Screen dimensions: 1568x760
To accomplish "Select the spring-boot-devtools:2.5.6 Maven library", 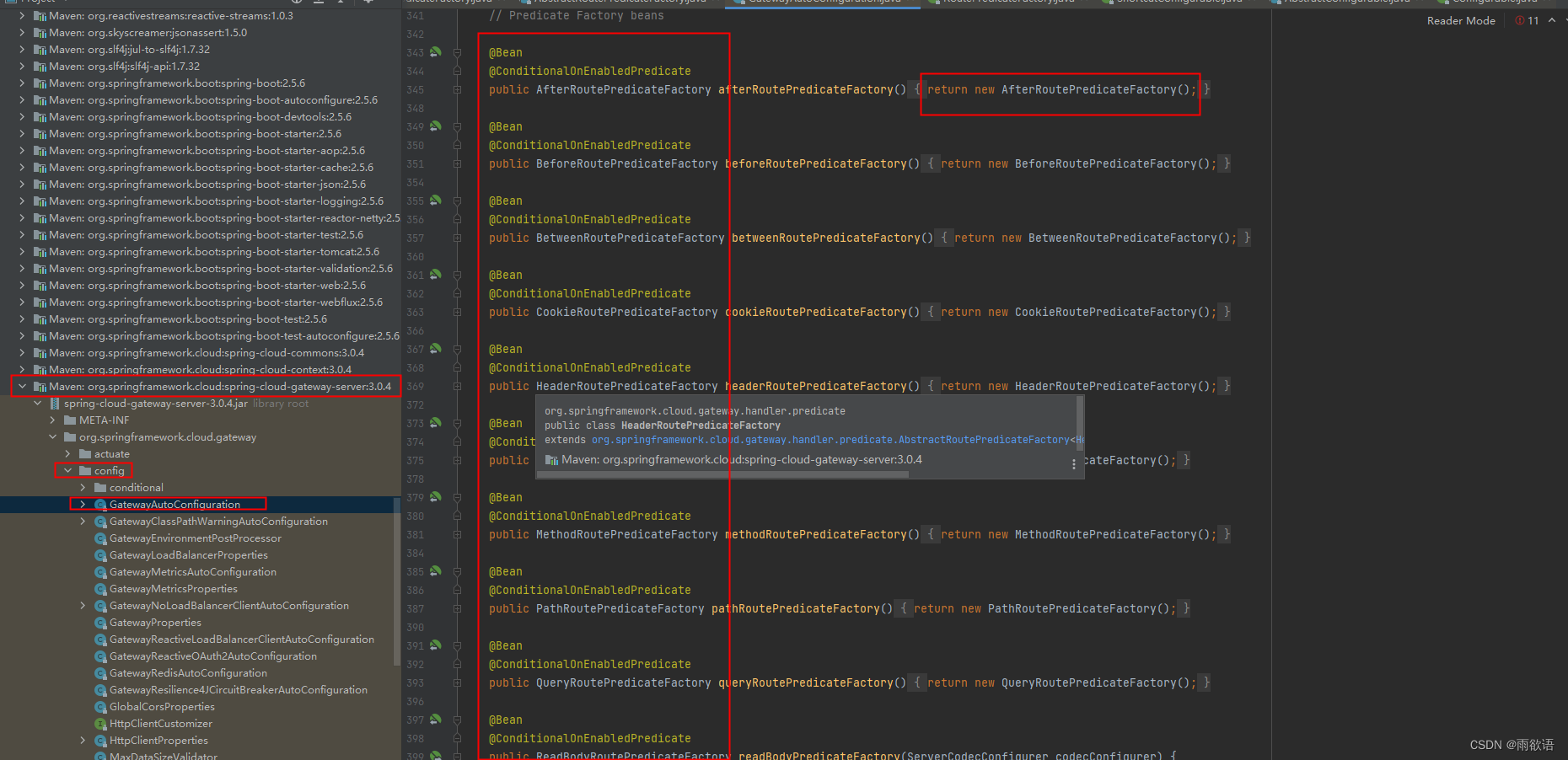I will (201, 117).
